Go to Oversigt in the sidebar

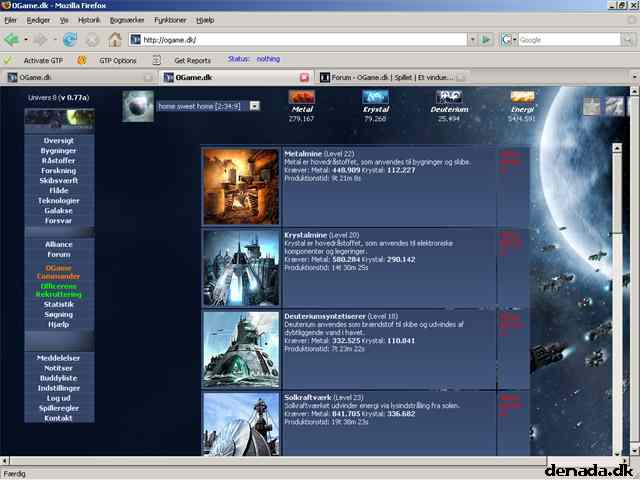tap(59, 140)
